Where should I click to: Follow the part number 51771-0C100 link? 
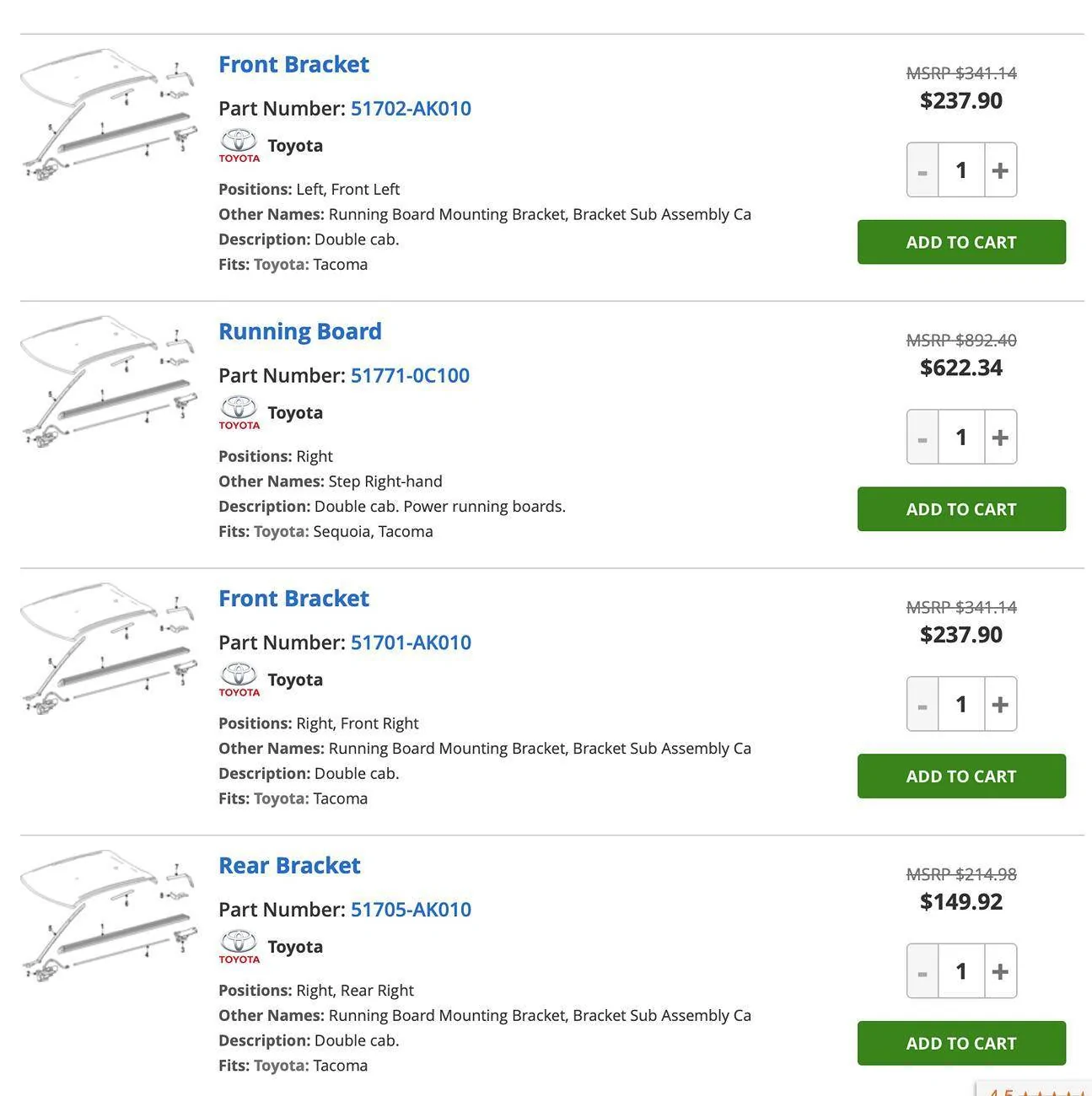click(410, 376)
